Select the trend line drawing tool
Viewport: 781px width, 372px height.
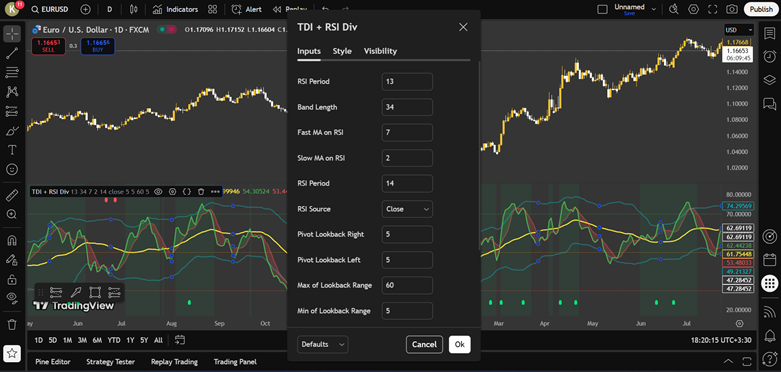pyautogui.click(x=12, y=53)
